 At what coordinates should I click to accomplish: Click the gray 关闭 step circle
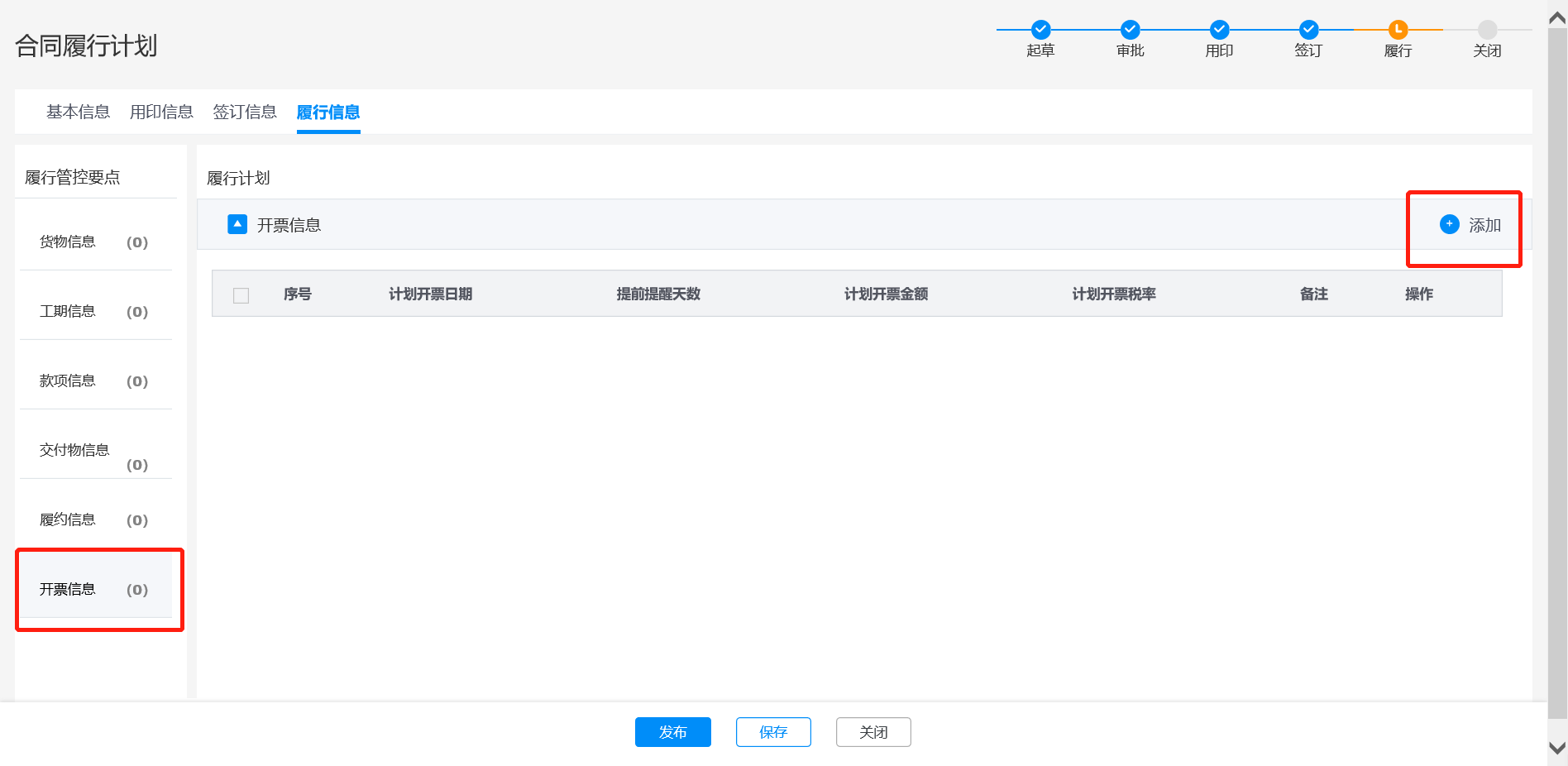(x=1487, y=30)
